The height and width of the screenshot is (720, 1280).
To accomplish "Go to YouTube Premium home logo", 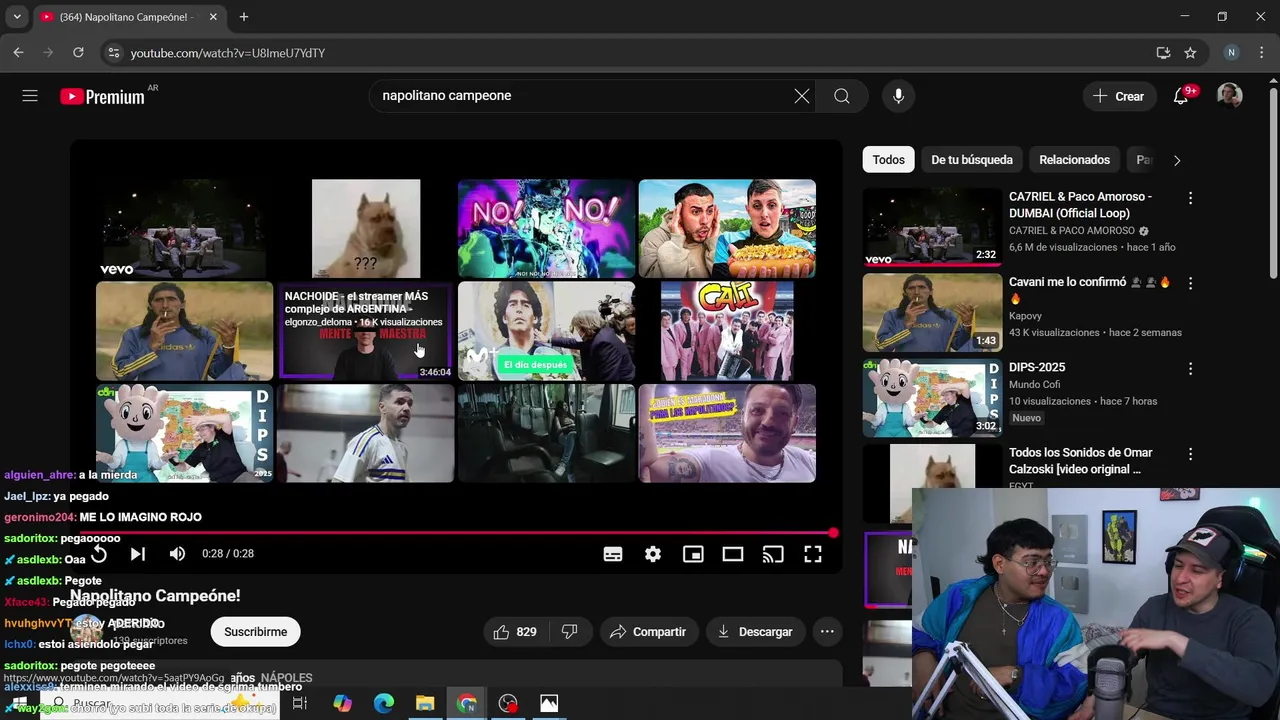I will click(x=102, y=96).
